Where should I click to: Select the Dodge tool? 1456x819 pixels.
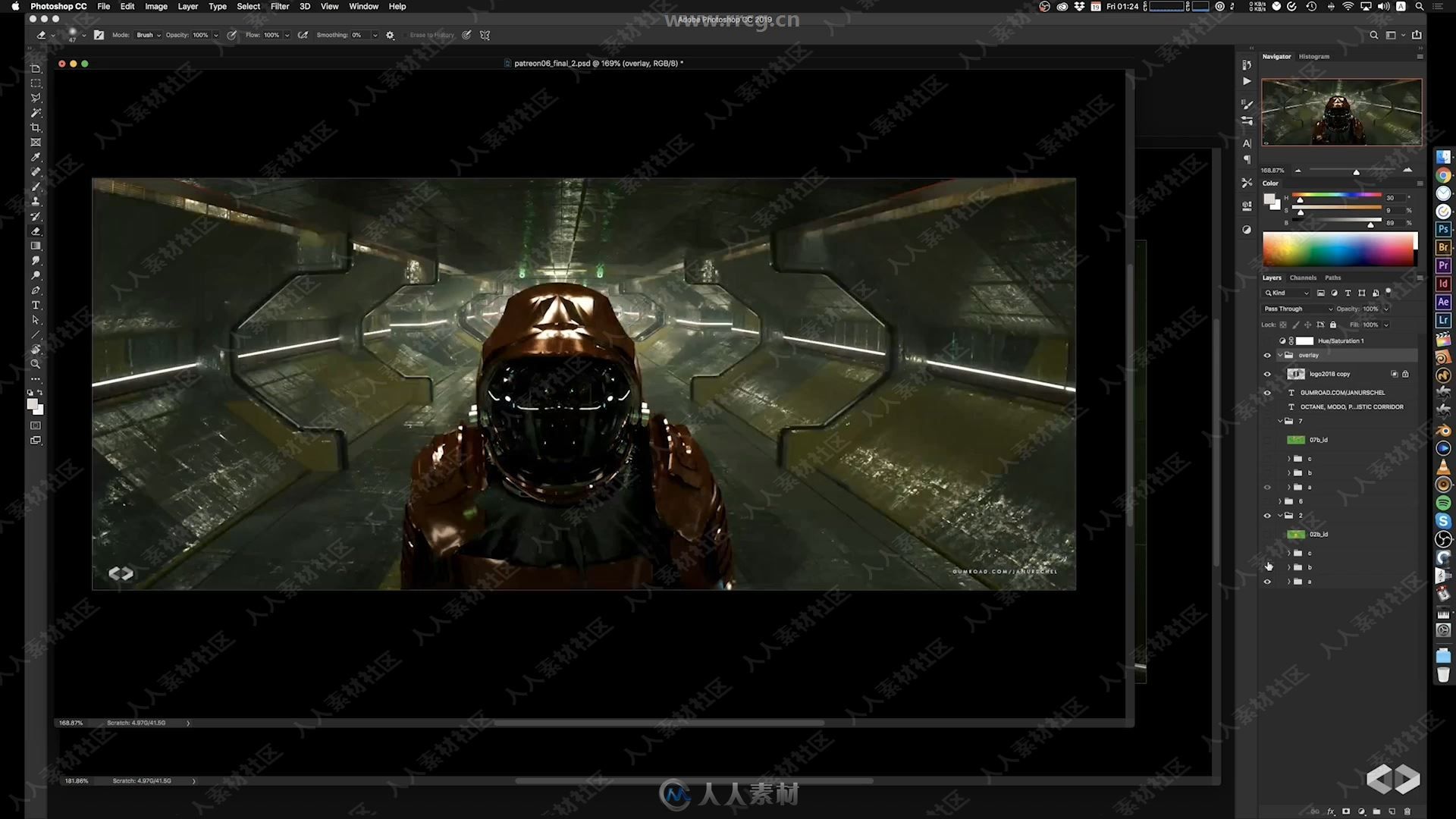pos(36,275)
